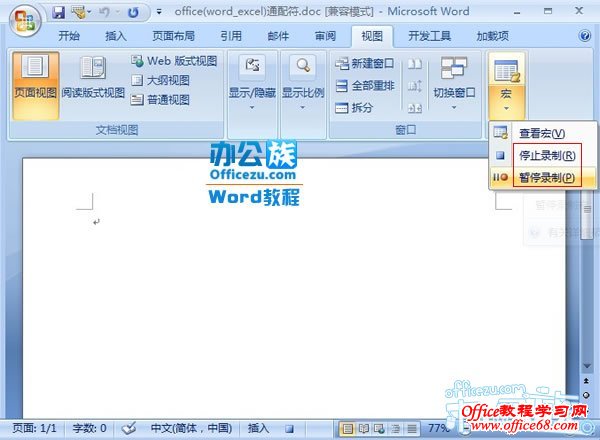
Task: Click the proofing check icon in status bar
Action: [x=129, y=428]
